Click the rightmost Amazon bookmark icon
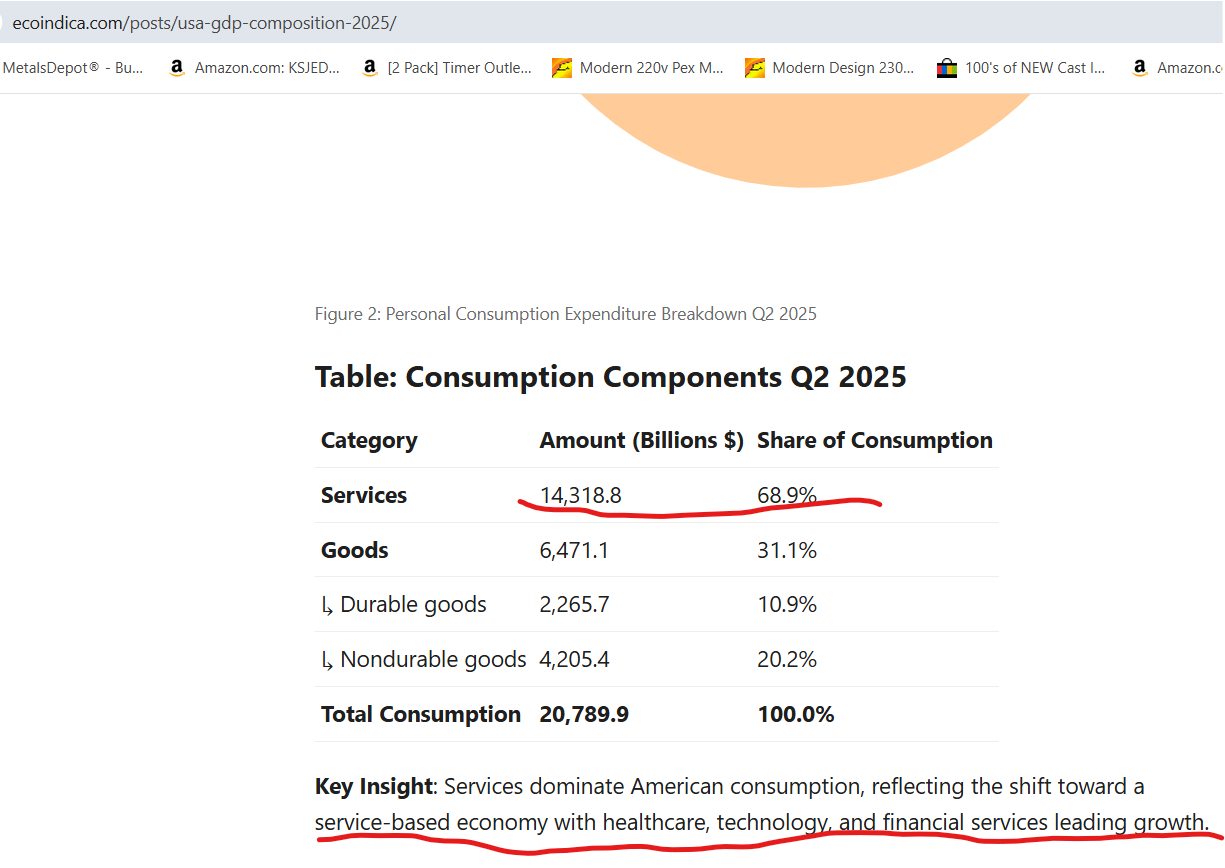The width and height of the screenshot is (1225, 868). click(1139, 68)
